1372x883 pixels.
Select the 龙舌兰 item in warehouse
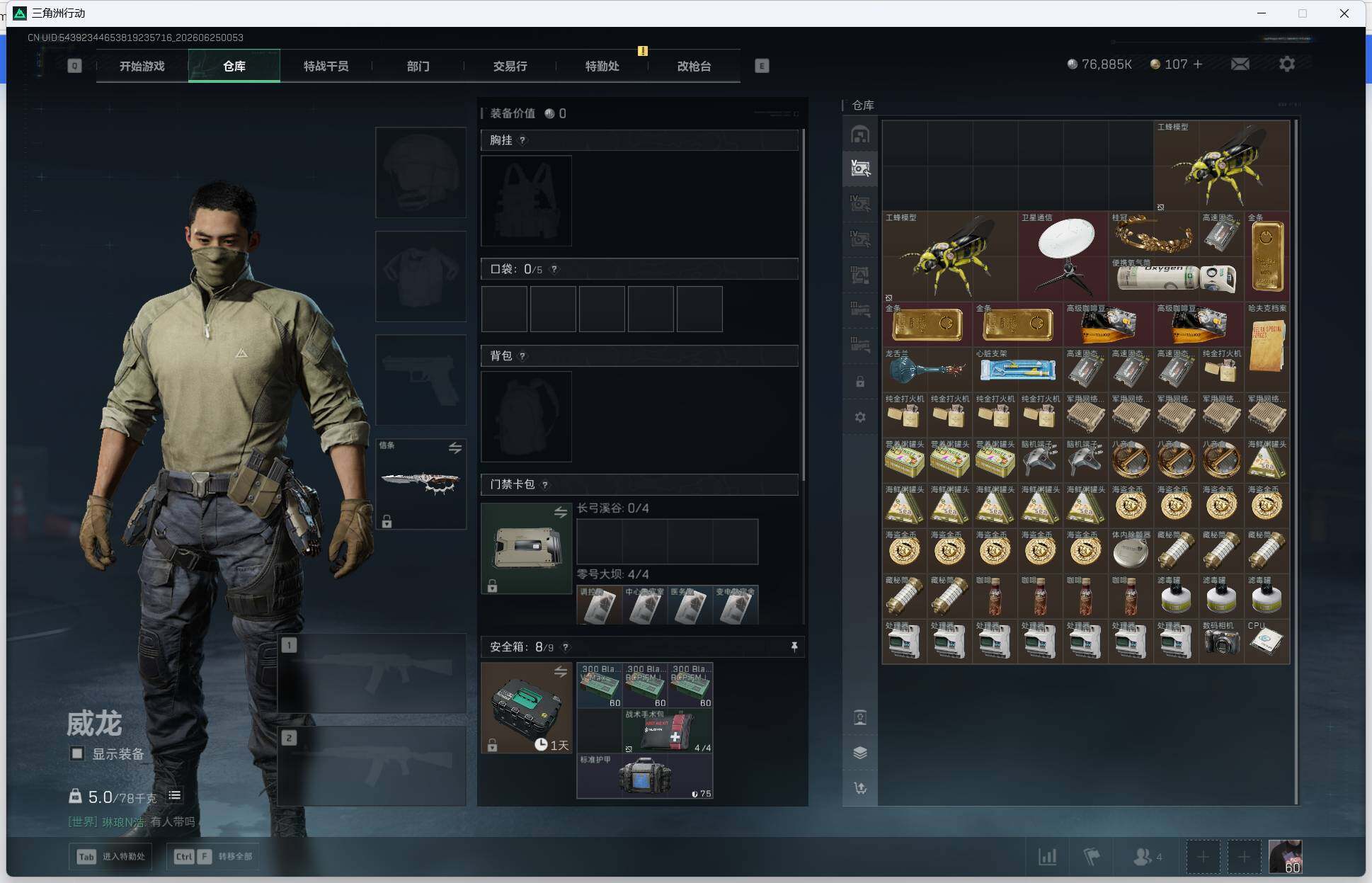927,370
